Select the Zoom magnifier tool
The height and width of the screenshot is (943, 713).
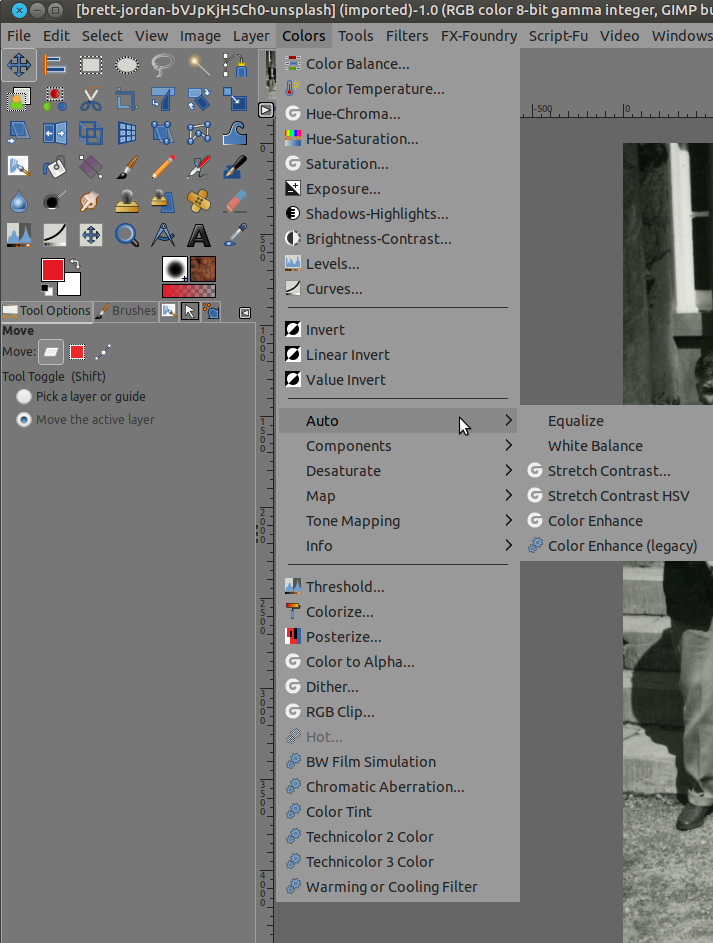click(x=126, y=235)
